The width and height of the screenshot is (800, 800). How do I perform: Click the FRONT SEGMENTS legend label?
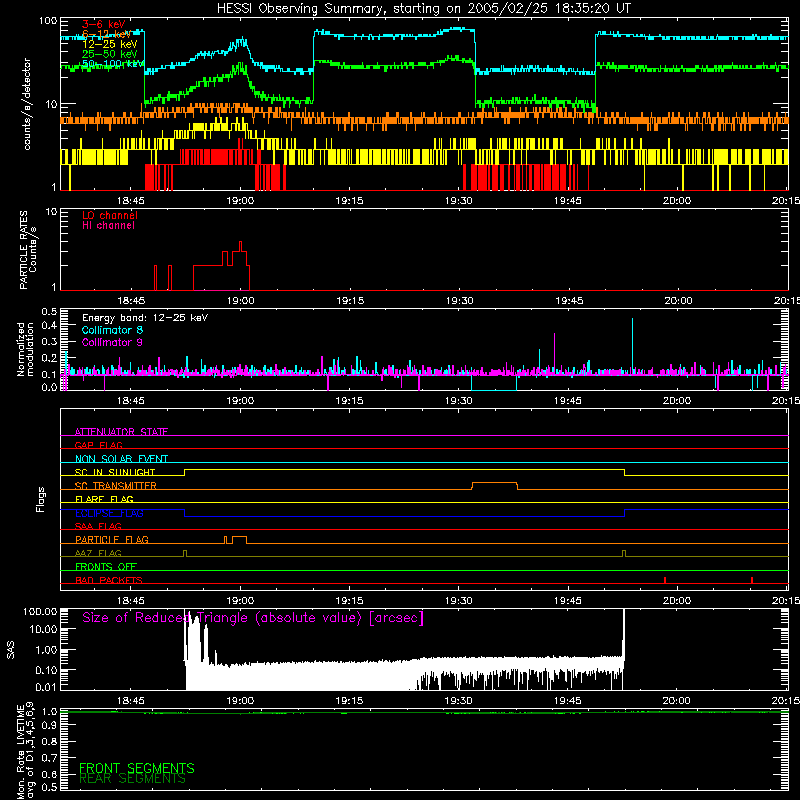pyautogui.click(x=137, y=768)
